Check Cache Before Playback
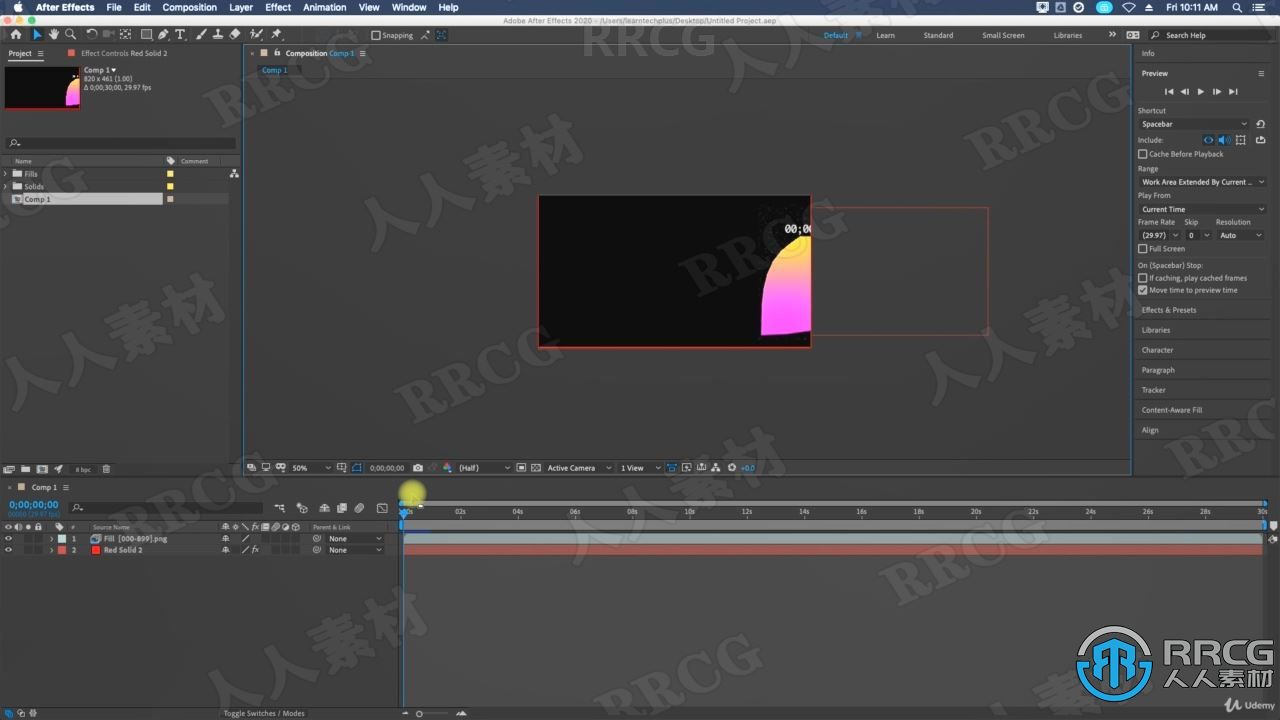This screenshot has width=1280, height=720. pos(1143,154)
